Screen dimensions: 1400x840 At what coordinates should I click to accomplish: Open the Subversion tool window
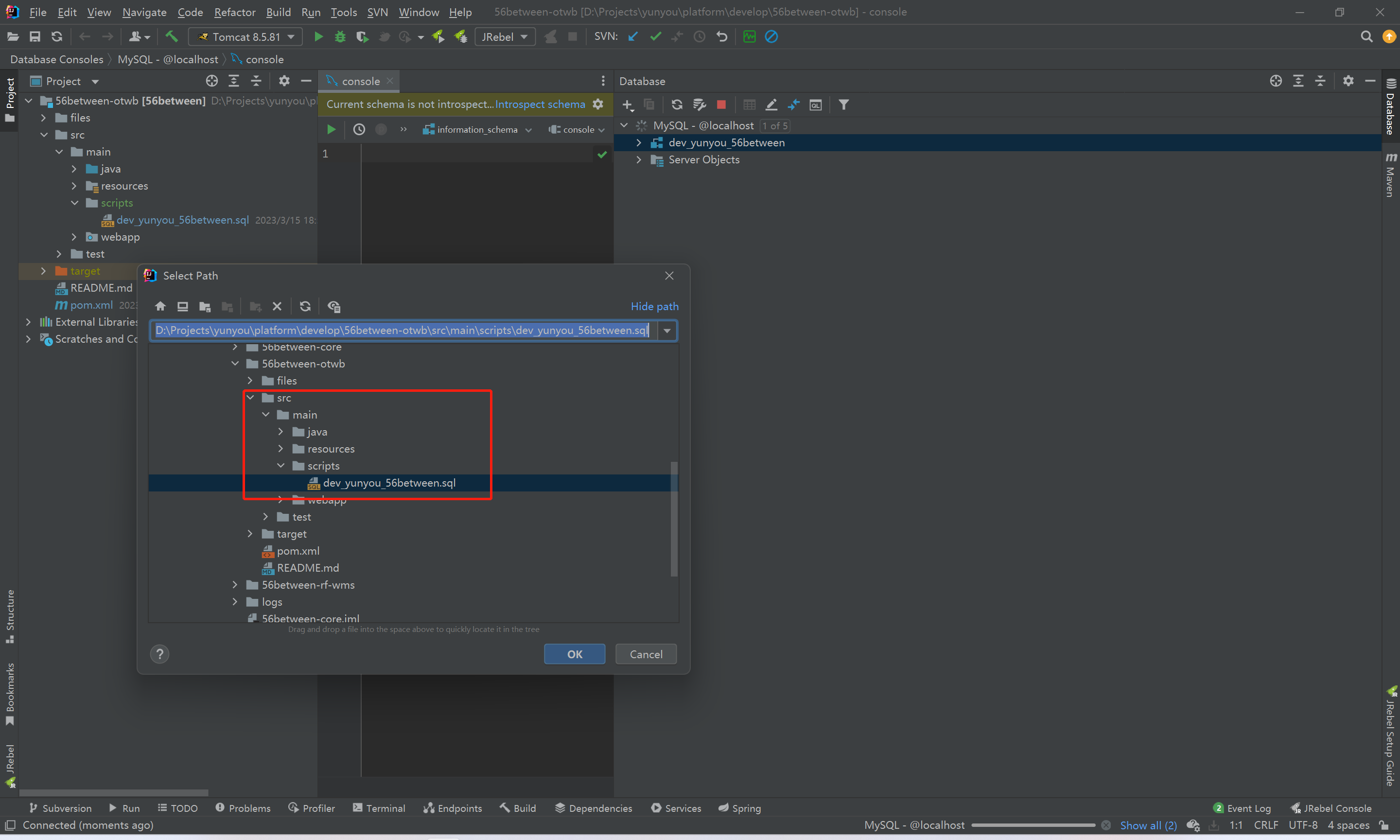click(x=60, y=808)
